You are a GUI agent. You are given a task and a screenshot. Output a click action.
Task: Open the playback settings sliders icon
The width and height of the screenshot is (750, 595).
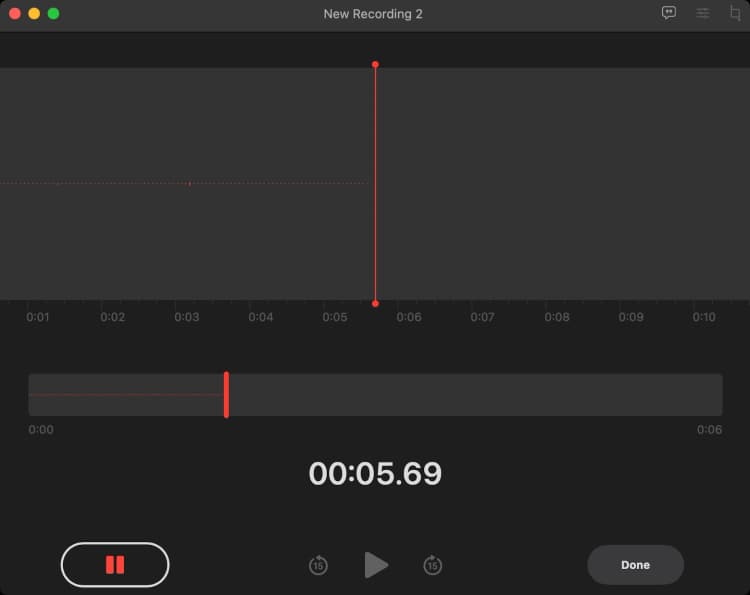coord(702,13)
